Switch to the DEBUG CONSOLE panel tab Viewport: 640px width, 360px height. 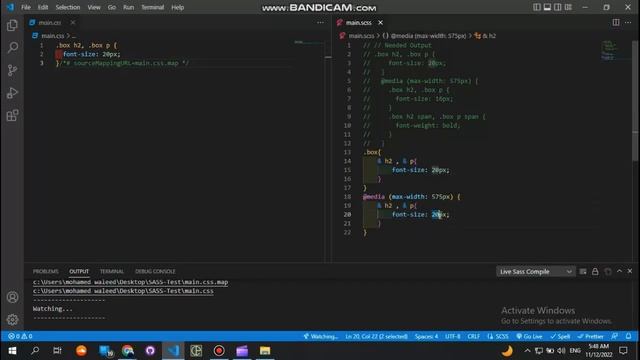click(155, 271)
